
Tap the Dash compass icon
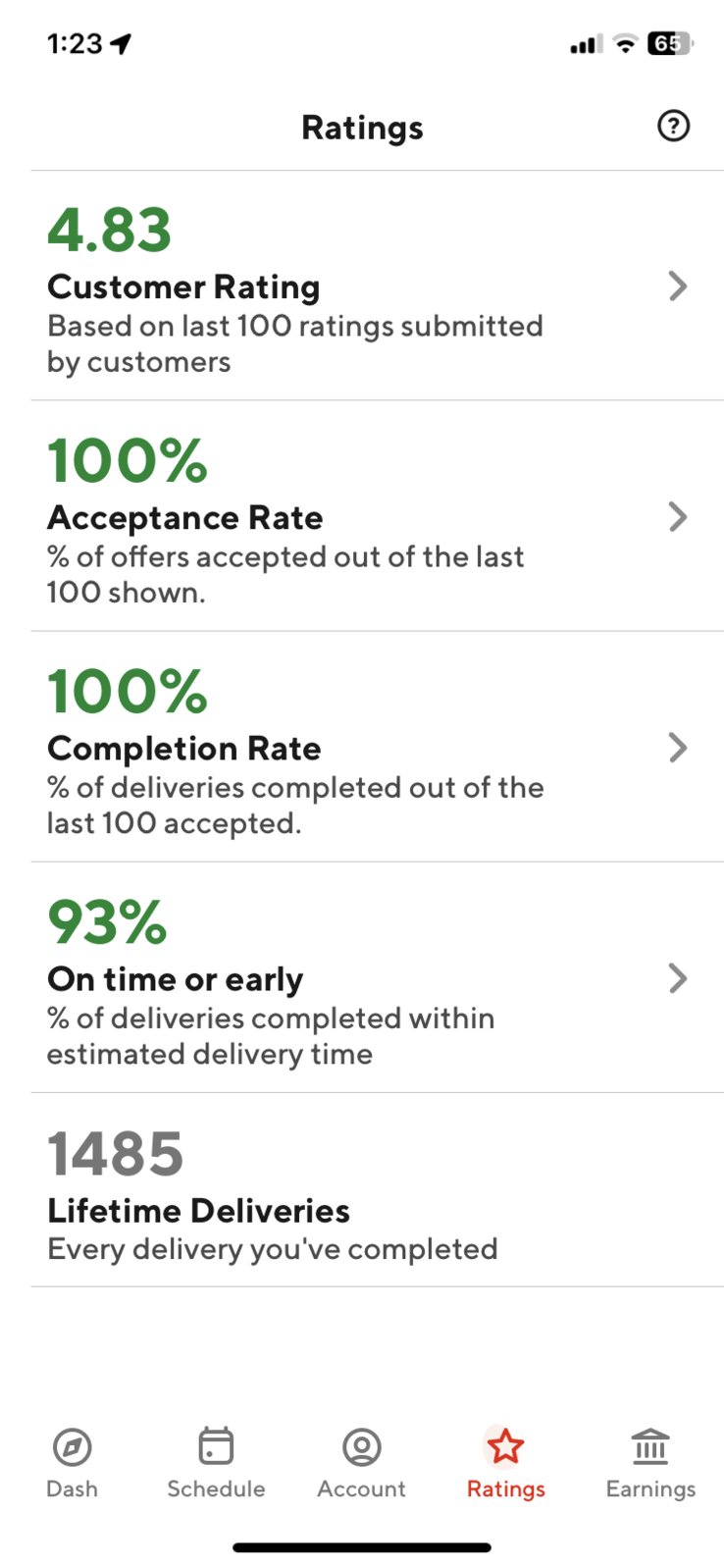point(72,1446)
